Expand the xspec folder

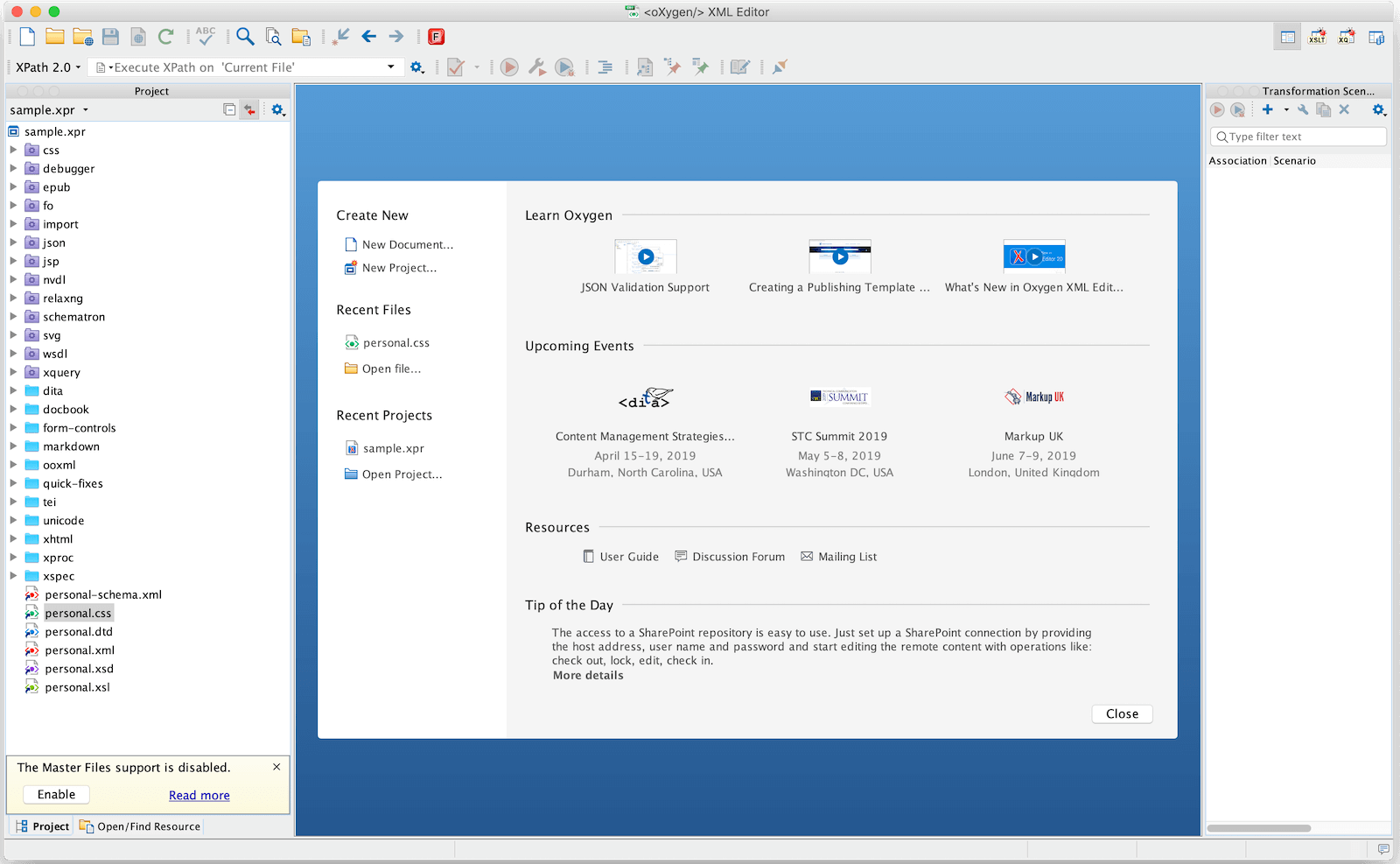[x=13, y=576]
